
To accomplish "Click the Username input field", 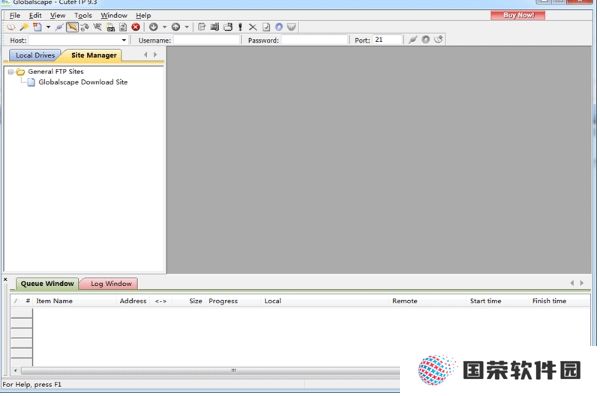I will point(206,40).
